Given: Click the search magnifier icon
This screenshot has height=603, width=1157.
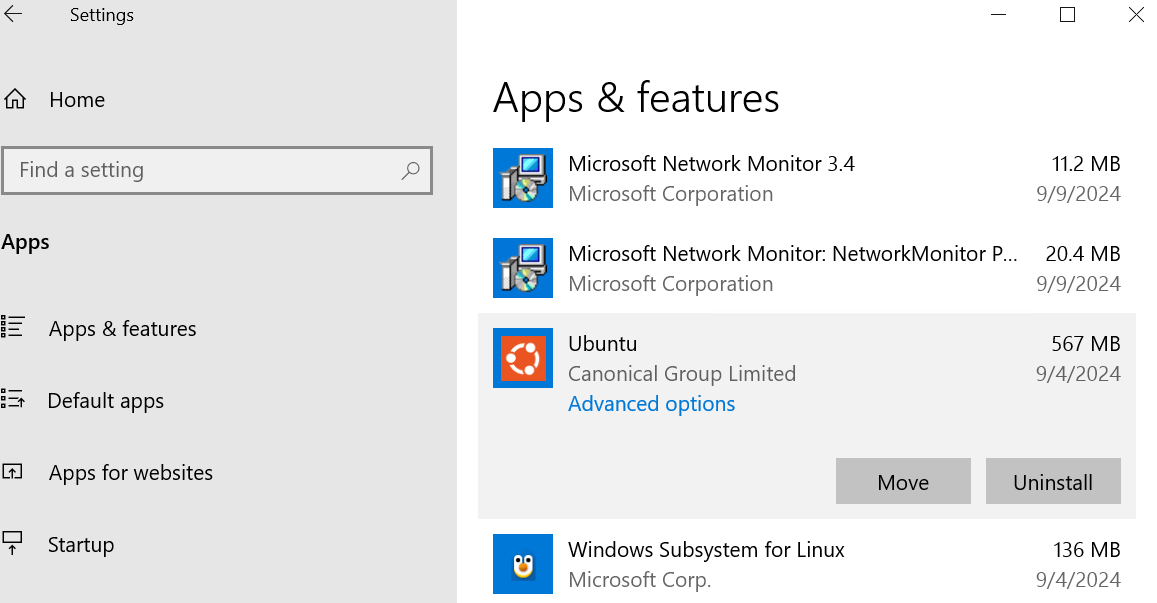Looking at the screenshot, I should point(410,170).
